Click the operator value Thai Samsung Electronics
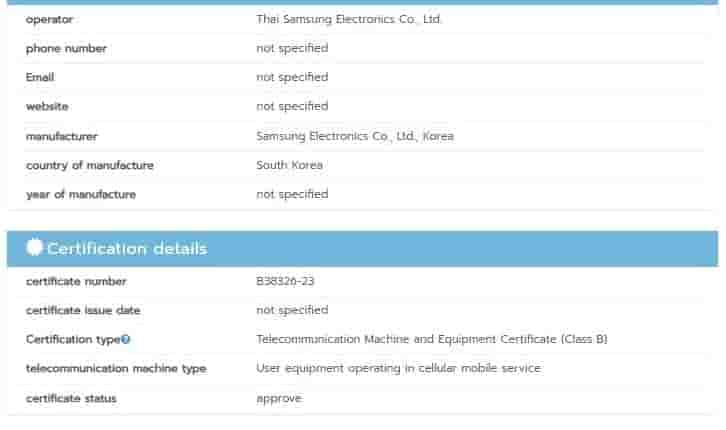 tap(349, 19)
